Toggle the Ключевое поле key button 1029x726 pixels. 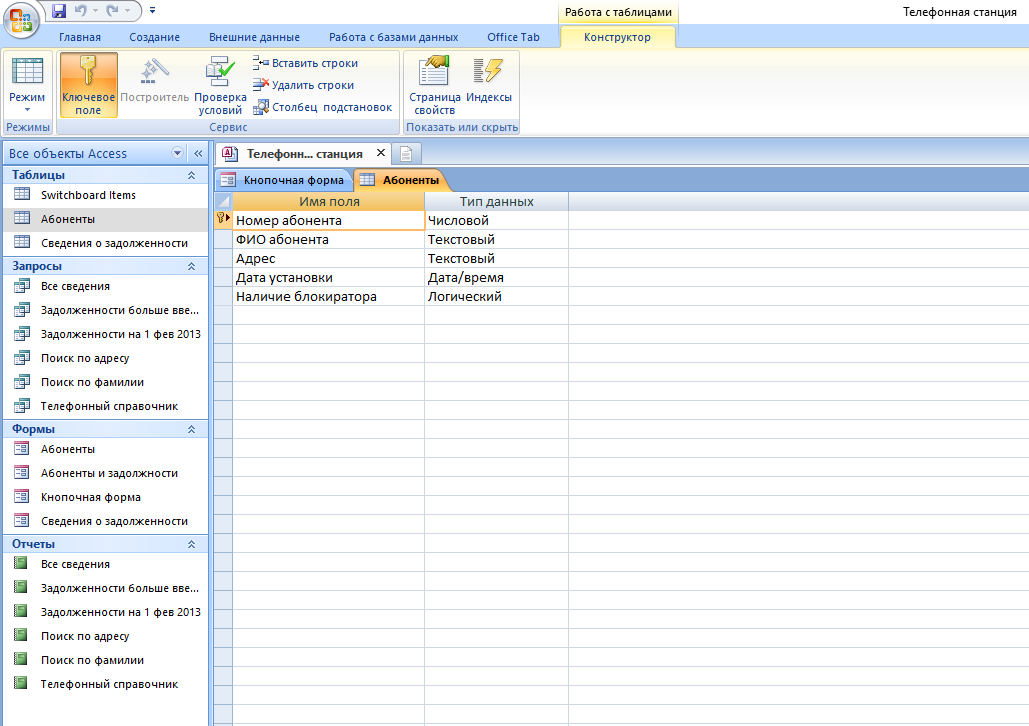(x=88, y=85)
